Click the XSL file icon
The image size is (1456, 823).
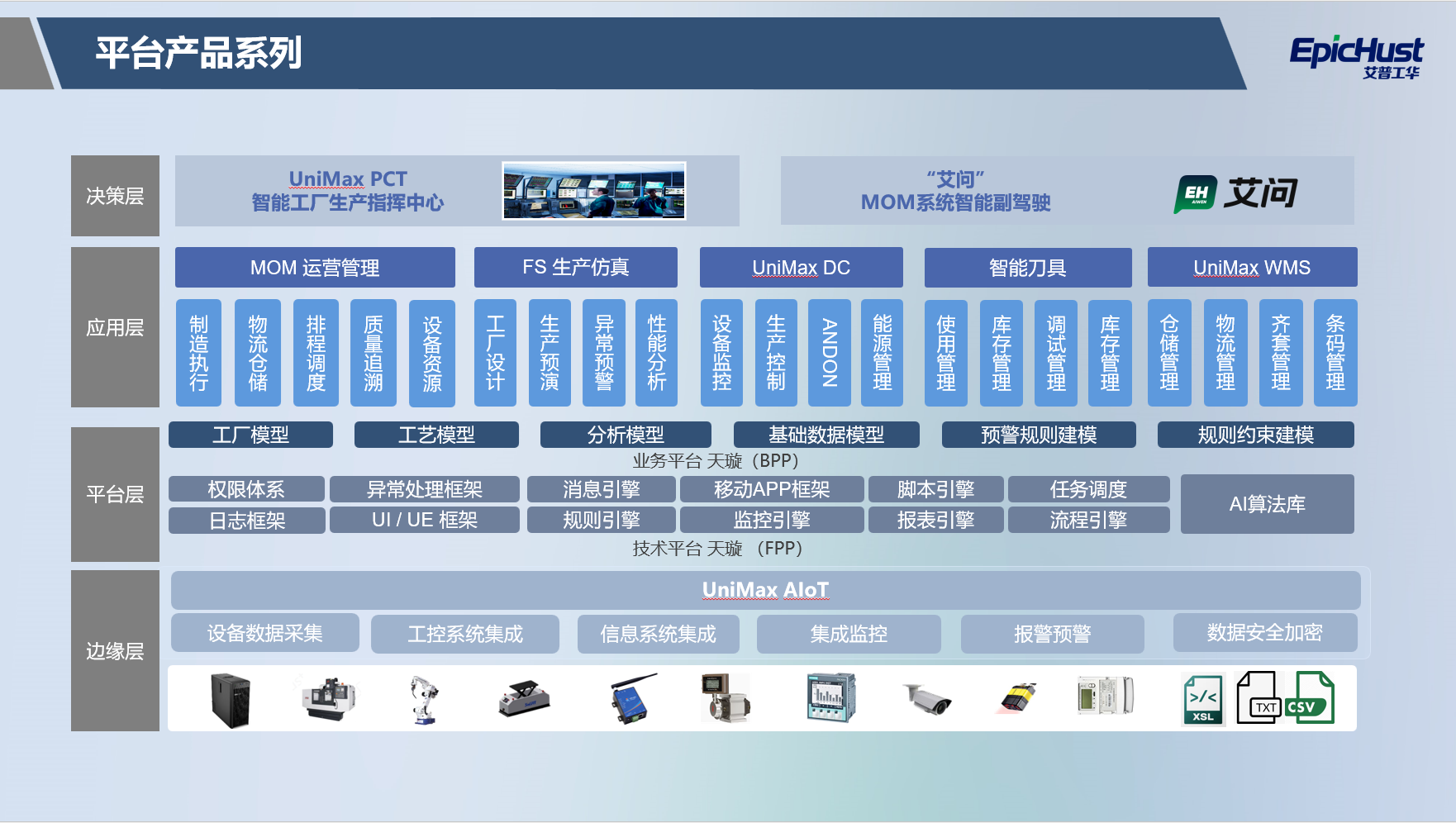(1202, 700)
